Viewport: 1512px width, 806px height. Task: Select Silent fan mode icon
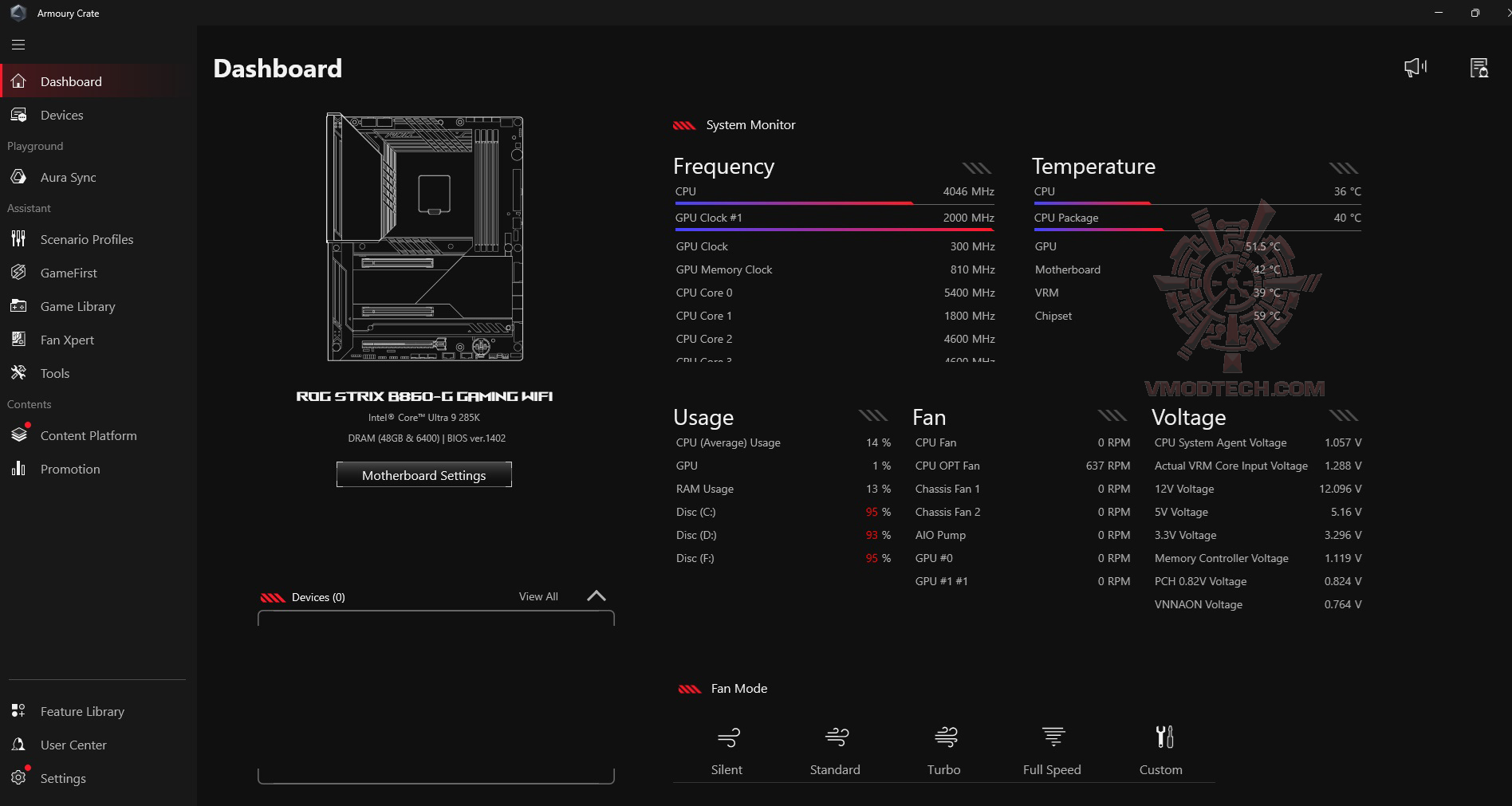tap(728, 737)
